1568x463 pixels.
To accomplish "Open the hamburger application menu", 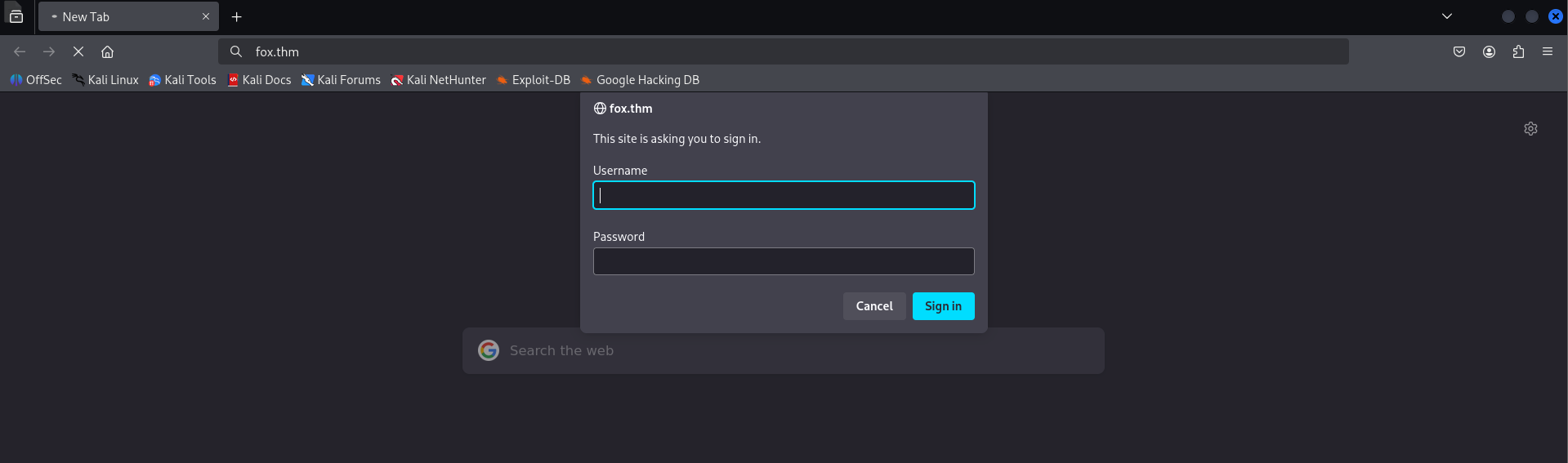I will [1548, 51].
